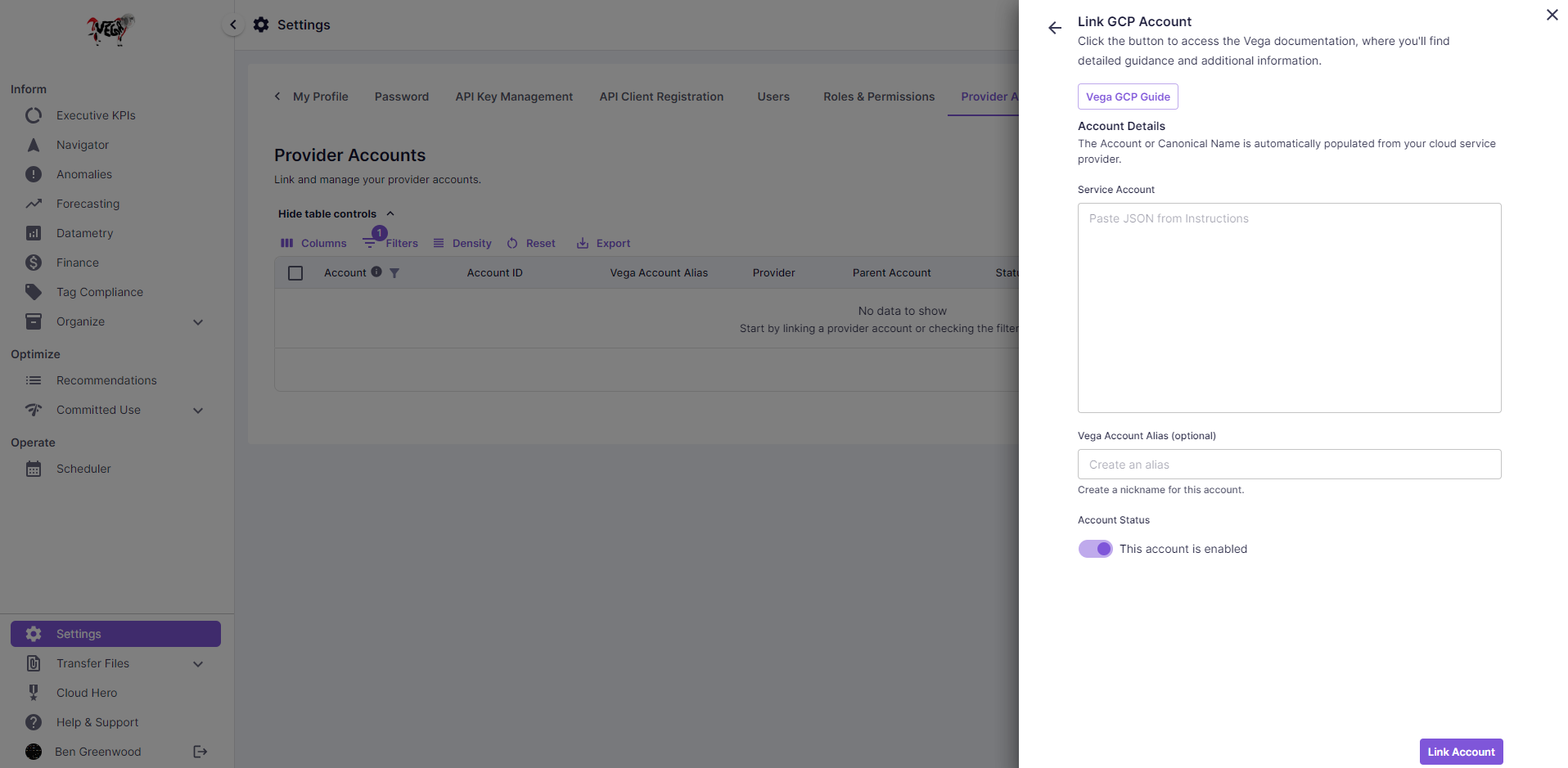The image size is (1568, 768).
Task: Open Anomalies page from sidebar label
Action: [x=84, y=174]
